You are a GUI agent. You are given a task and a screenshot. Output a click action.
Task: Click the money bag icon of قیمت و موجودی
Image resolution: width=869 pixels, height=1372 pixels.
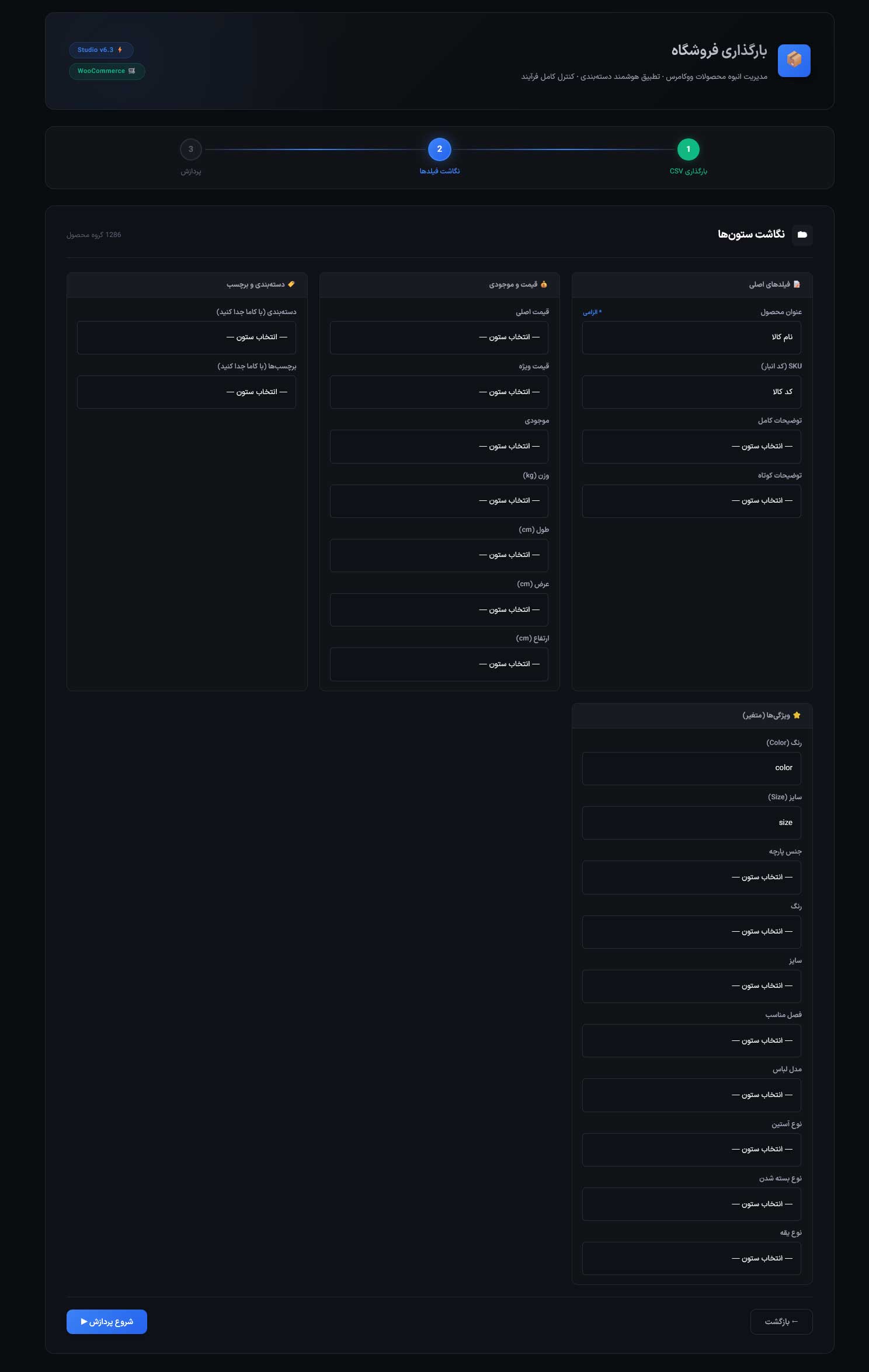(544, 284)
